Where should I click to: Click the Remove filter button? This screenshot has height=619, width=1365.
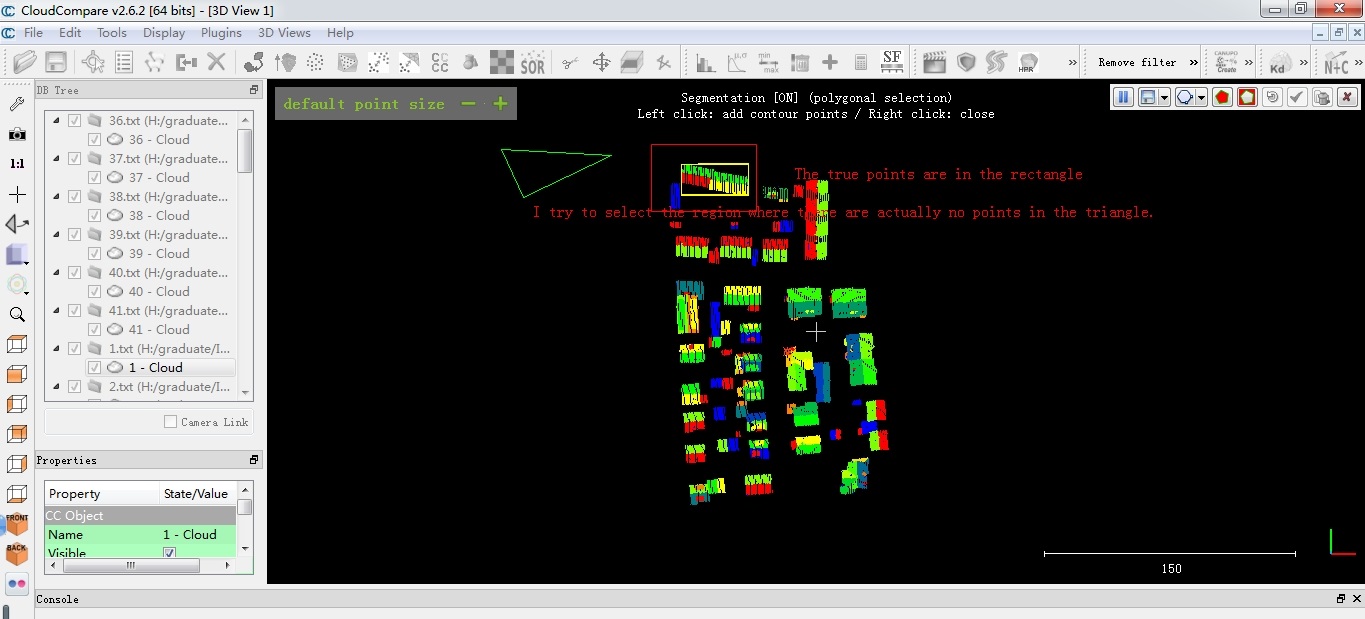tap(1137, 63)
